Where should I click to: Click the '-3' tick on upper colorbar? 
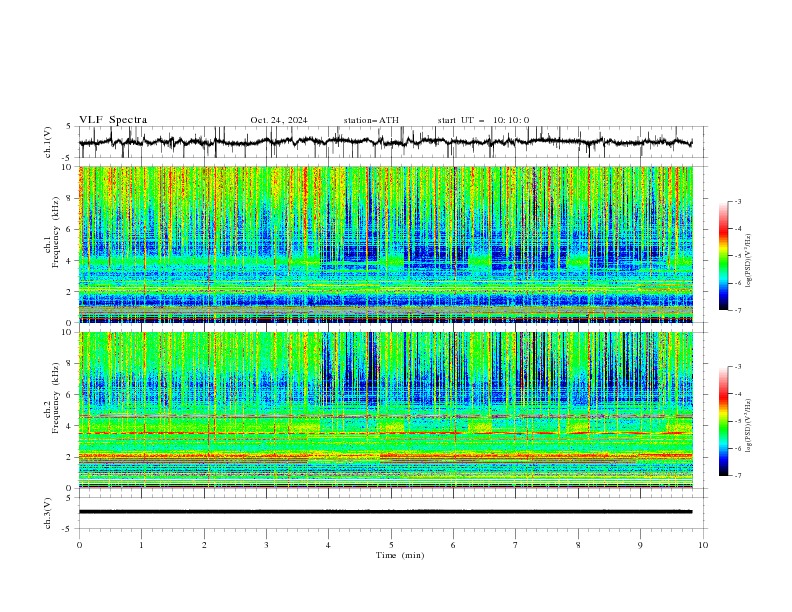737,201
